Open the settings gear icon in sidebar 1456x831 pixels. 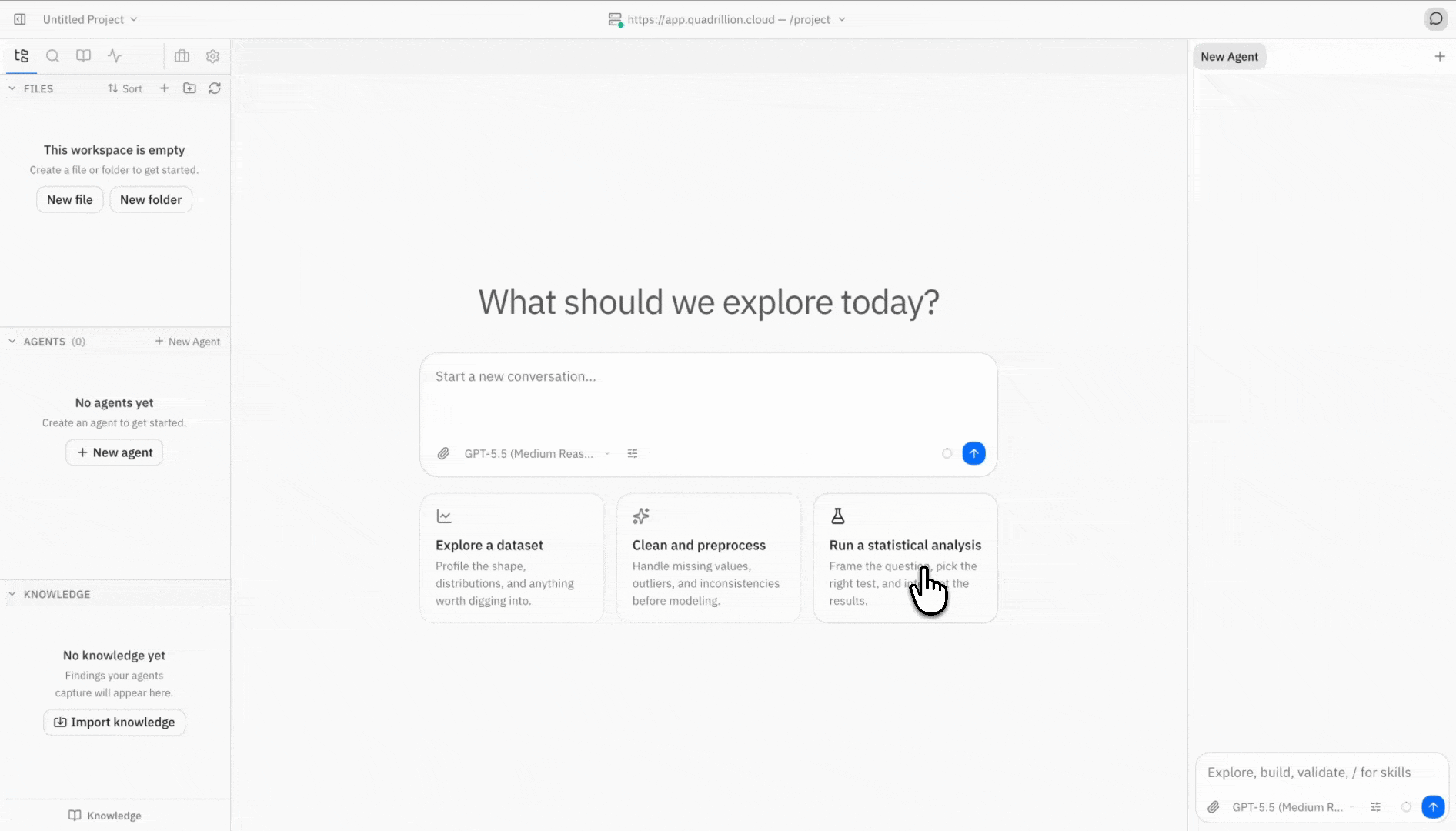point(213,56)
